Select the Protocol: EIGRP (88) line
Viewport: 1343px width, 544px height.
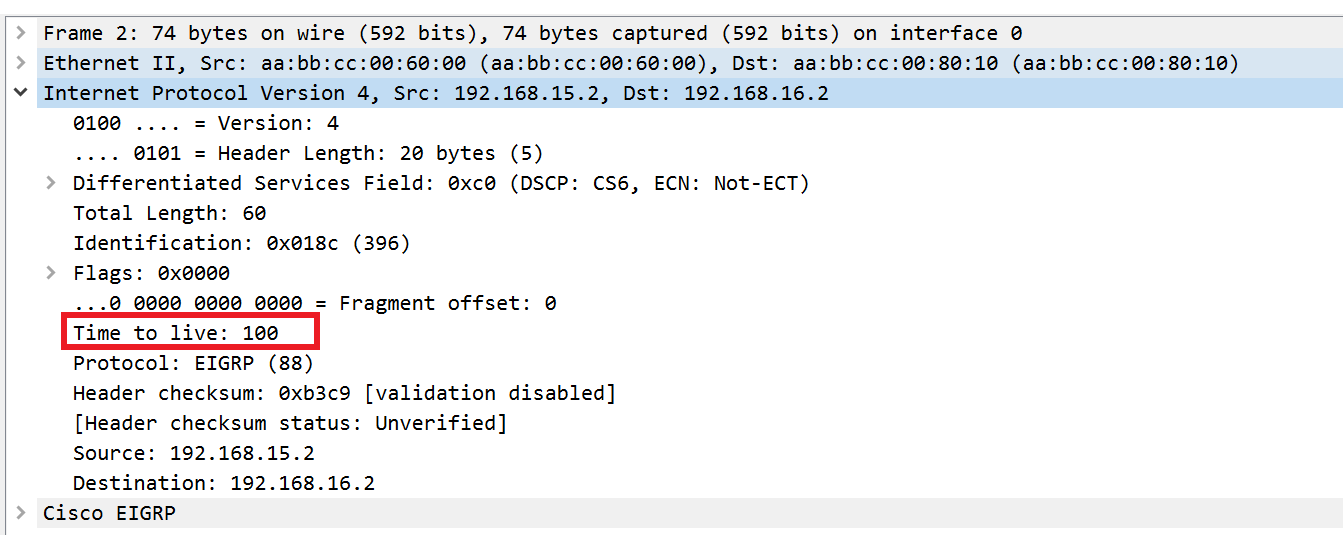pos(194,364)
